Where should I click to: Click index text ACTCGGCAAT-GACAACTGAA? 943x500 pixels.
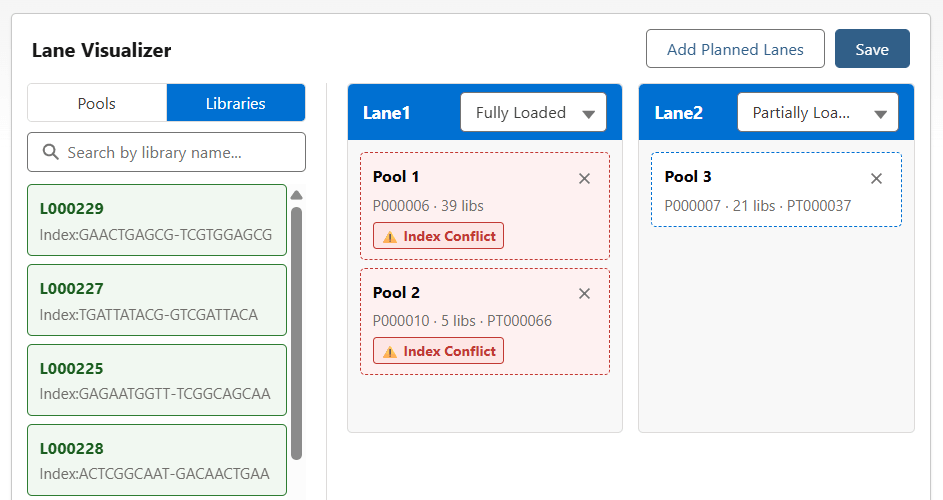[174, 474]
